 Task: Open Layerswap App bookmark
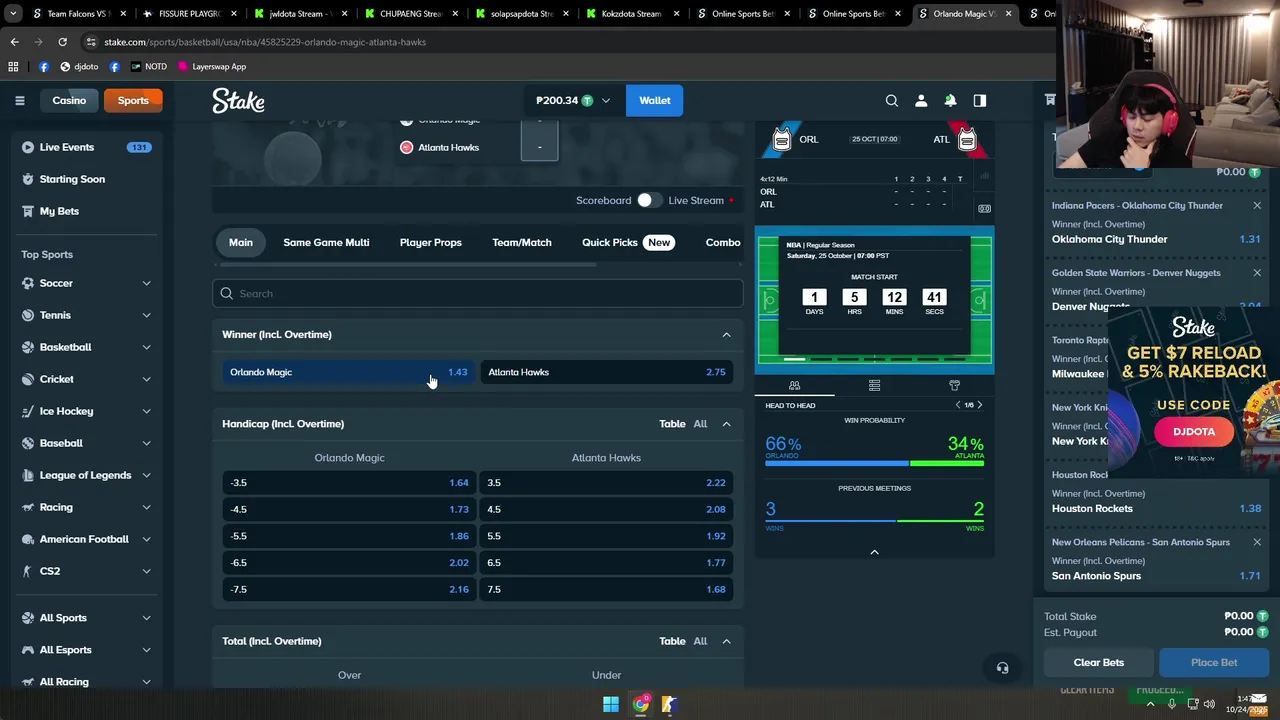tap(212, 66)
